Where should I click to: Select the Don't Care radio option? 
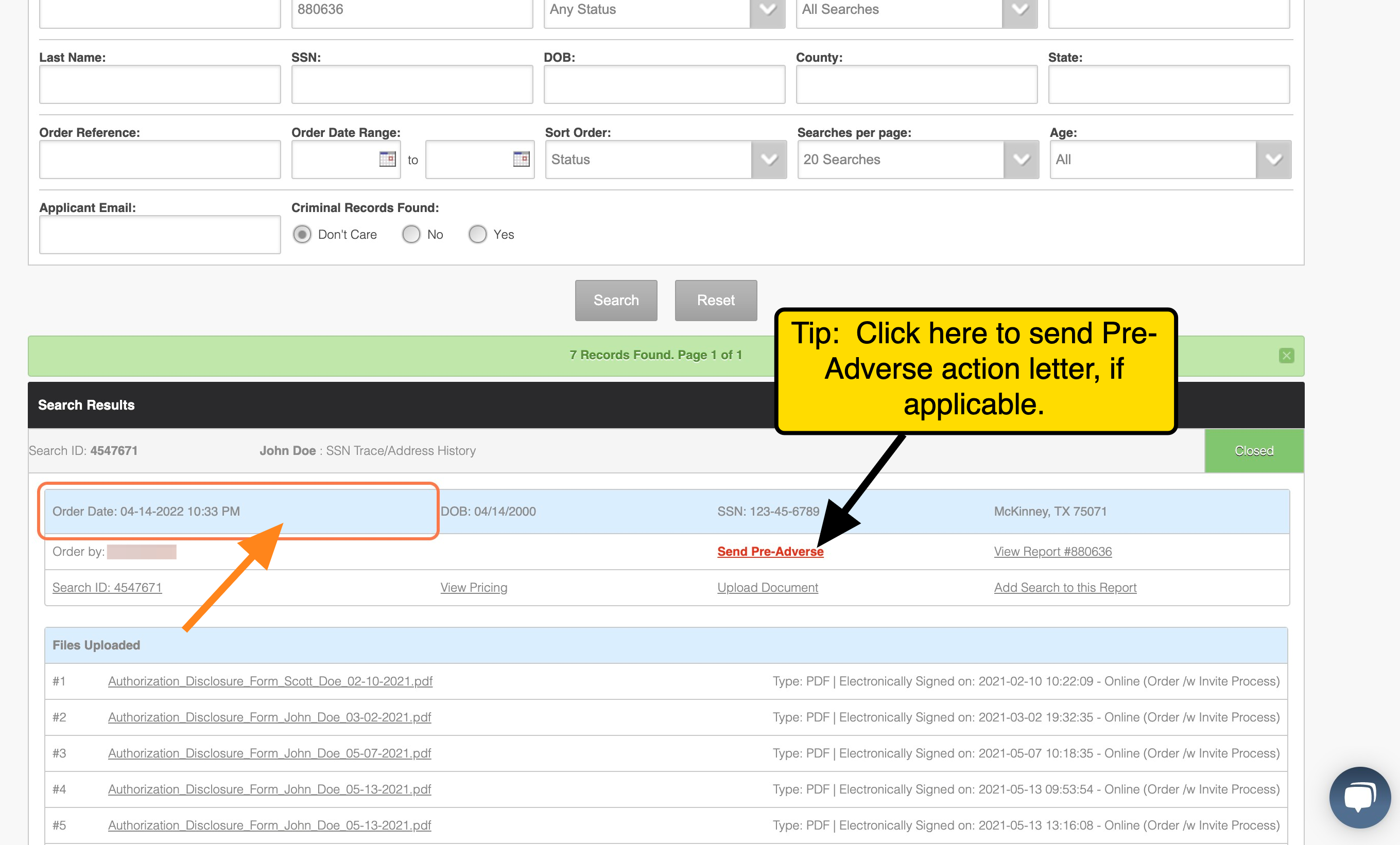[302, 235]
